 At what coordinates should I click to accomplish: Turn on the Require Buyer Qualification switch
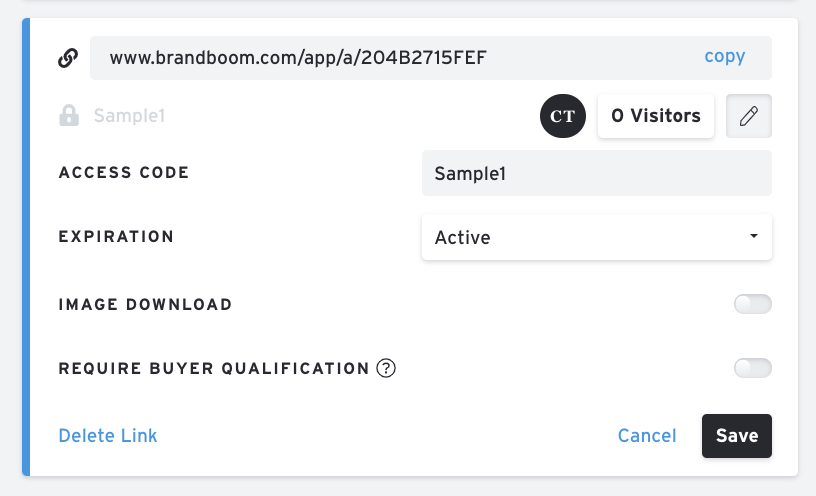(752, 368)
